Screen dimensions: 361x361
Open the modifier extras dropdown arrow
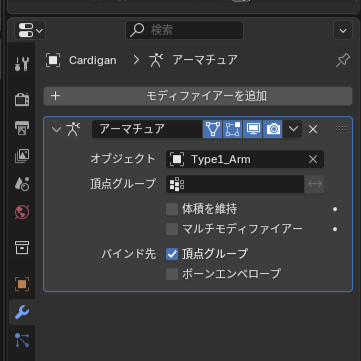[x=293, y=129]
